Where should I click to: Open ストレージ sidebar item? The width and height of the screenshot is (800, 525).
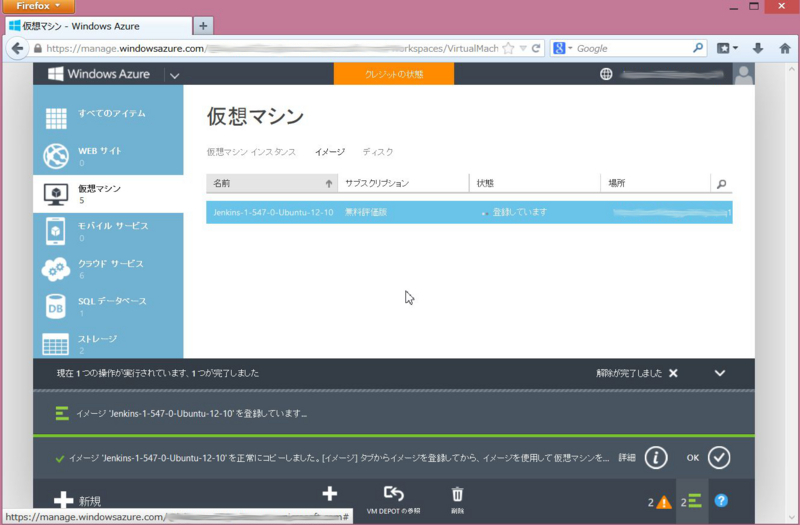108,343
